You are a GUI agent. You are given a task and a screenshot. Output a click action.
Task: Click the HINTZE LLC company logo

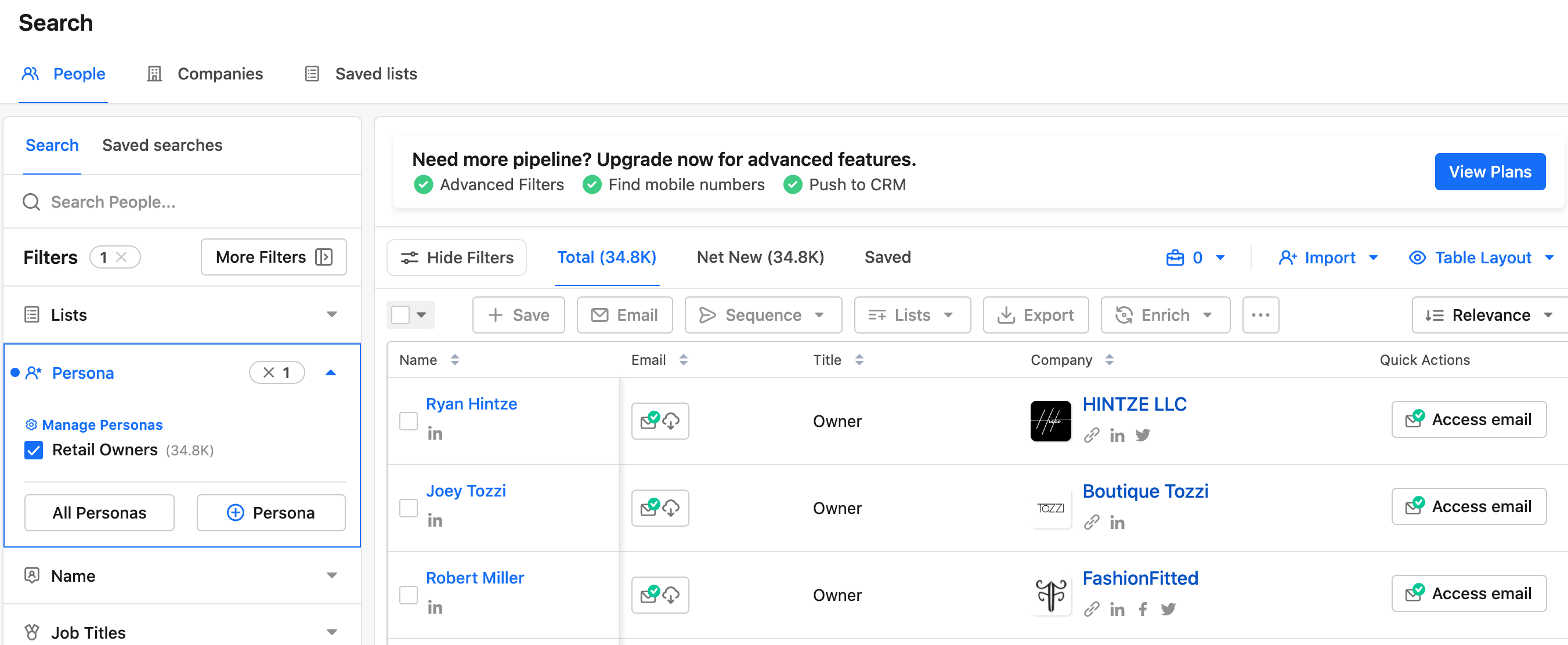pos(1050,421)
